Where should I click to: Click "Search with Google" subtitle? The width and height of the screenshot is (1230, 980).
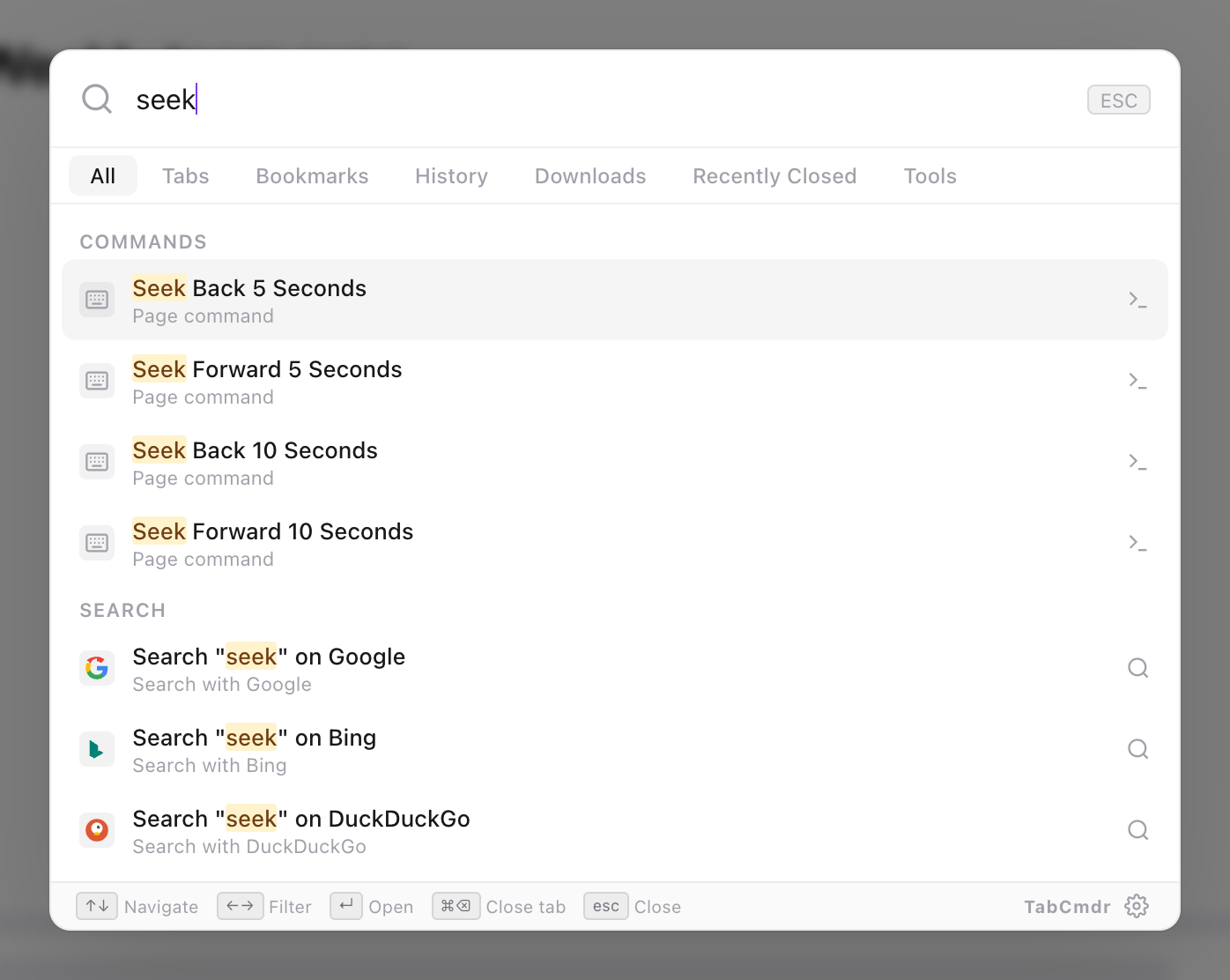pos(222,684)
